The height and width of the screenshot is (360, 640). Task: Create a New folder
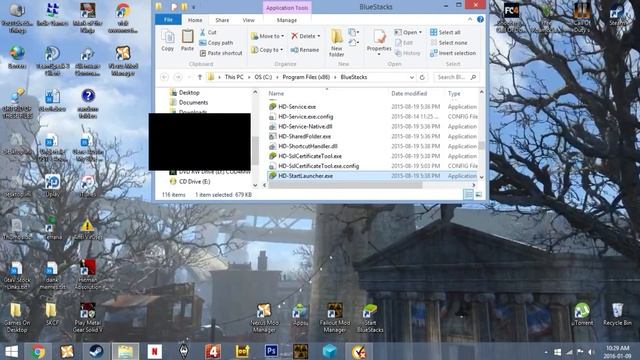(x=337, y=42)
